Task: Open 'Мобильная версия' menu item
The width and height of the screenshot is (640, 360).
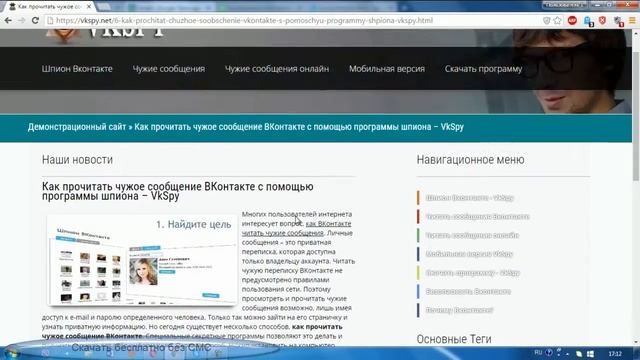Action: click(387, 69)
